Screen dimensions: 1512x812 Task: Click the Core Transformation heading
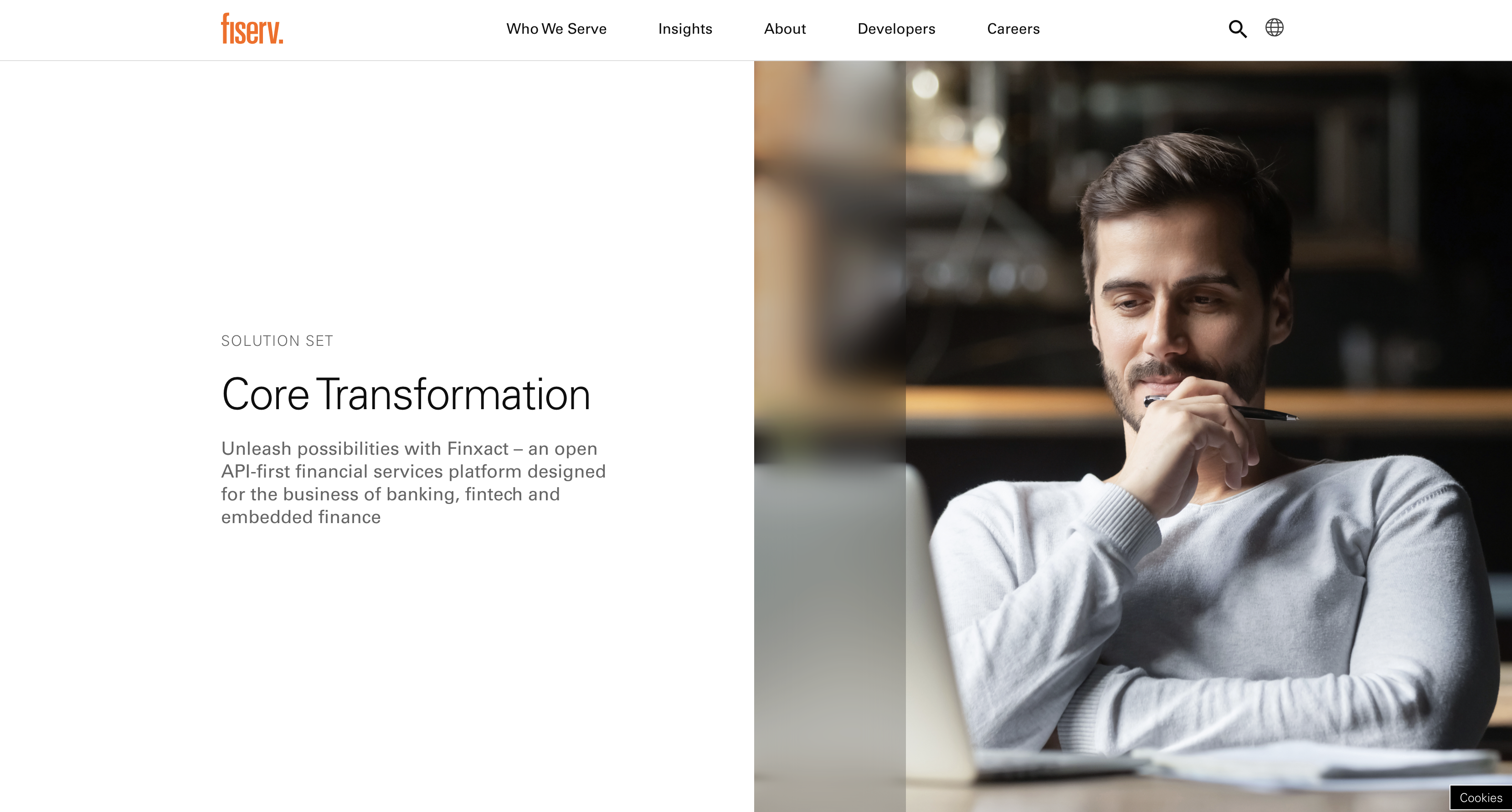tap(406, 395)
